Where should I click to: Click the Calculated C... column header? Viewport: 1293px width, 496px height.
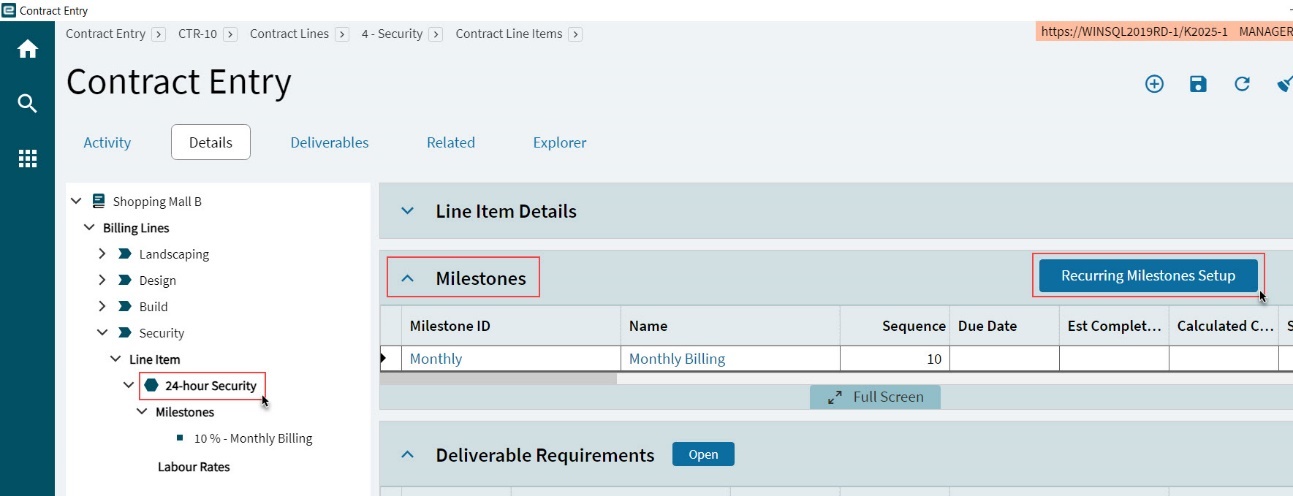click(1224, 326)
